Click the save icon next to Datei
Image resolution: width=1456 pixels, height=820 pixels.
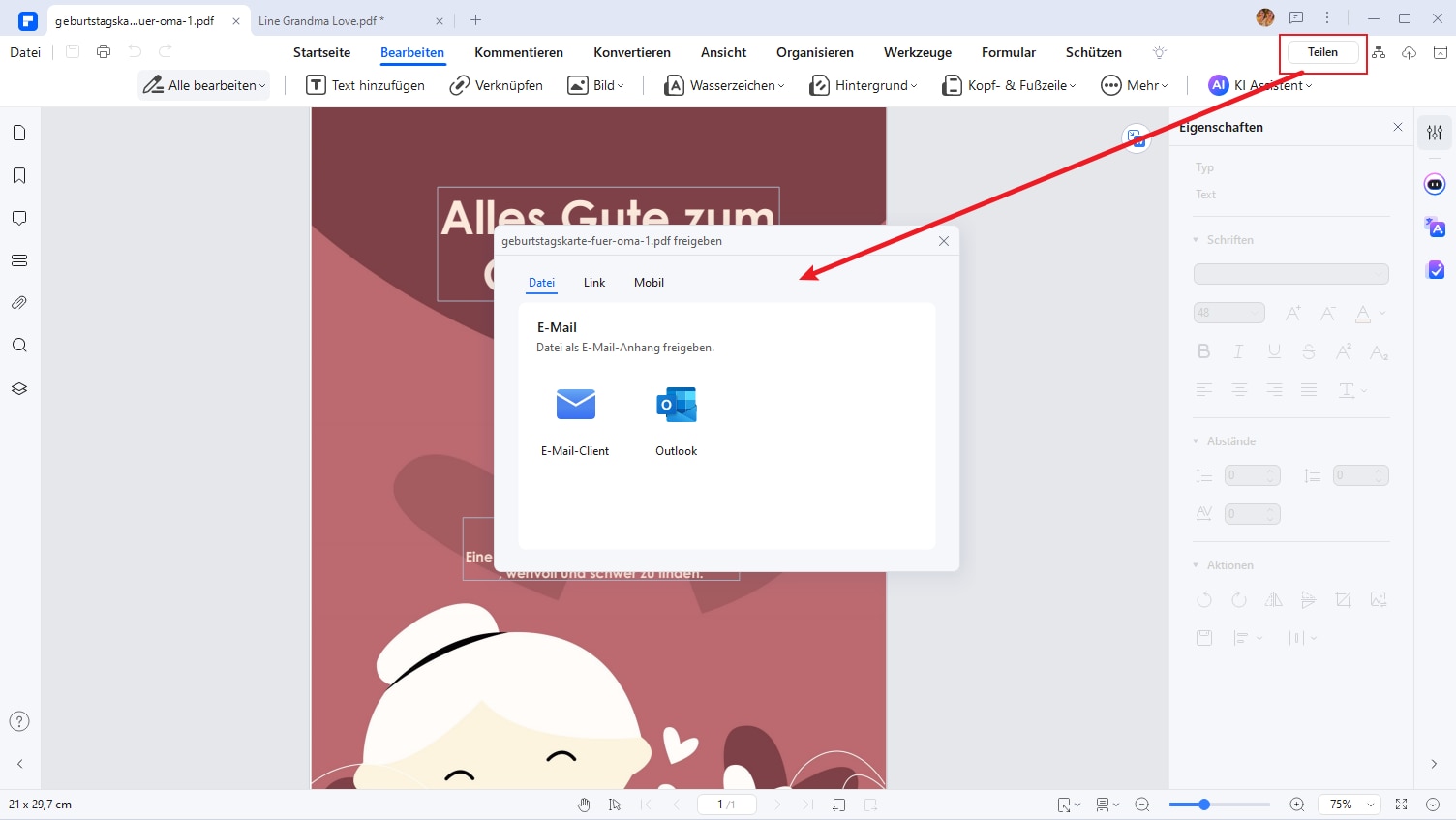coord(73,51)
